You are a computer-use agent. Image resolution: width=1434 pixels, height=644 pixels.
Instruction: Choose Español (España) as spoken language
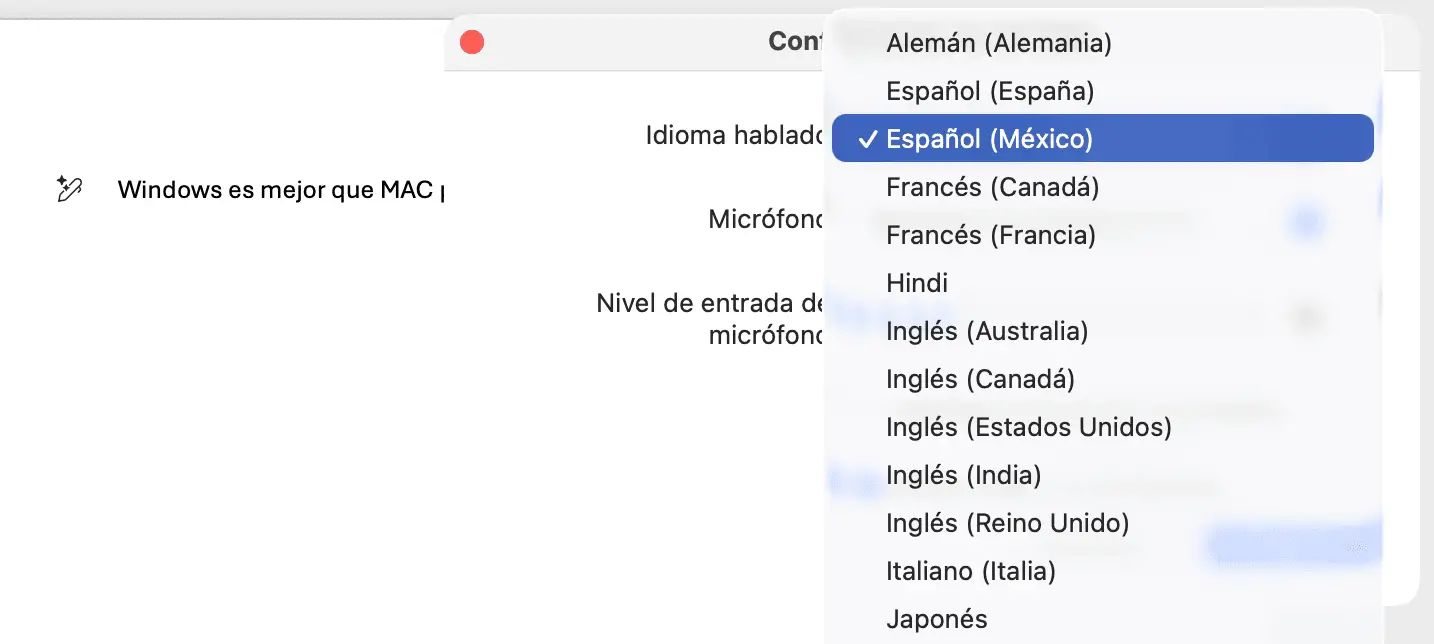[990, 91]
